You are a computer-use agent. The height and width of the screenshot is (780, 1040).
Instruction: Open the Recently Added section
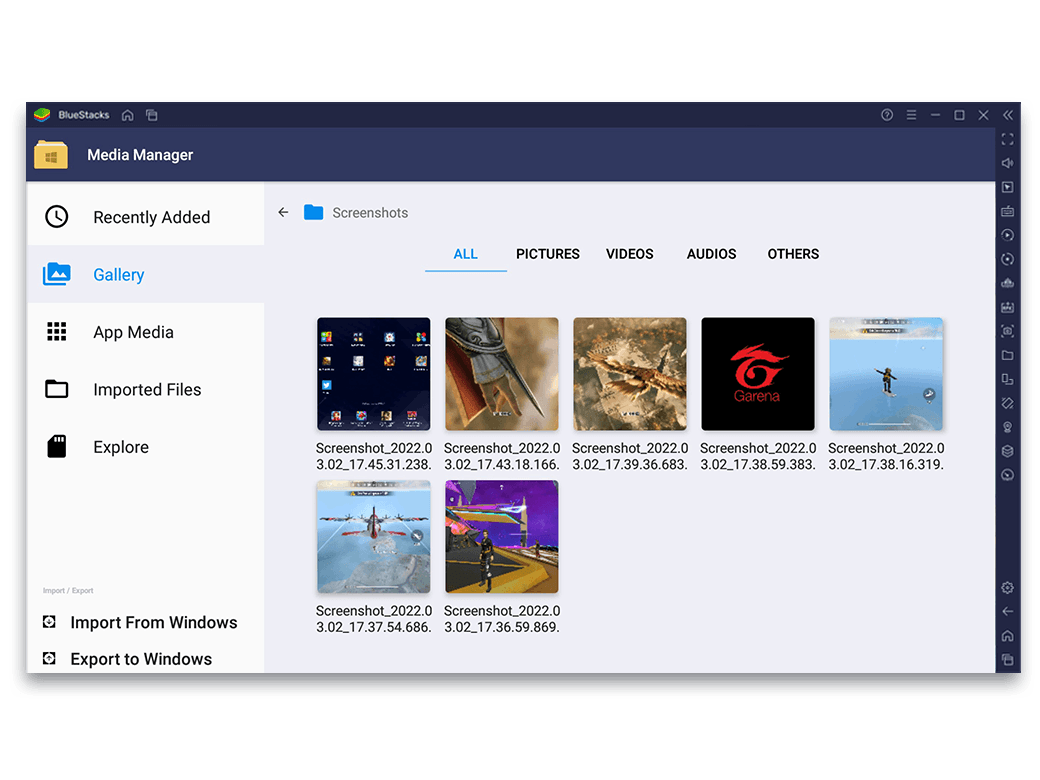click(x=151, y=217)
